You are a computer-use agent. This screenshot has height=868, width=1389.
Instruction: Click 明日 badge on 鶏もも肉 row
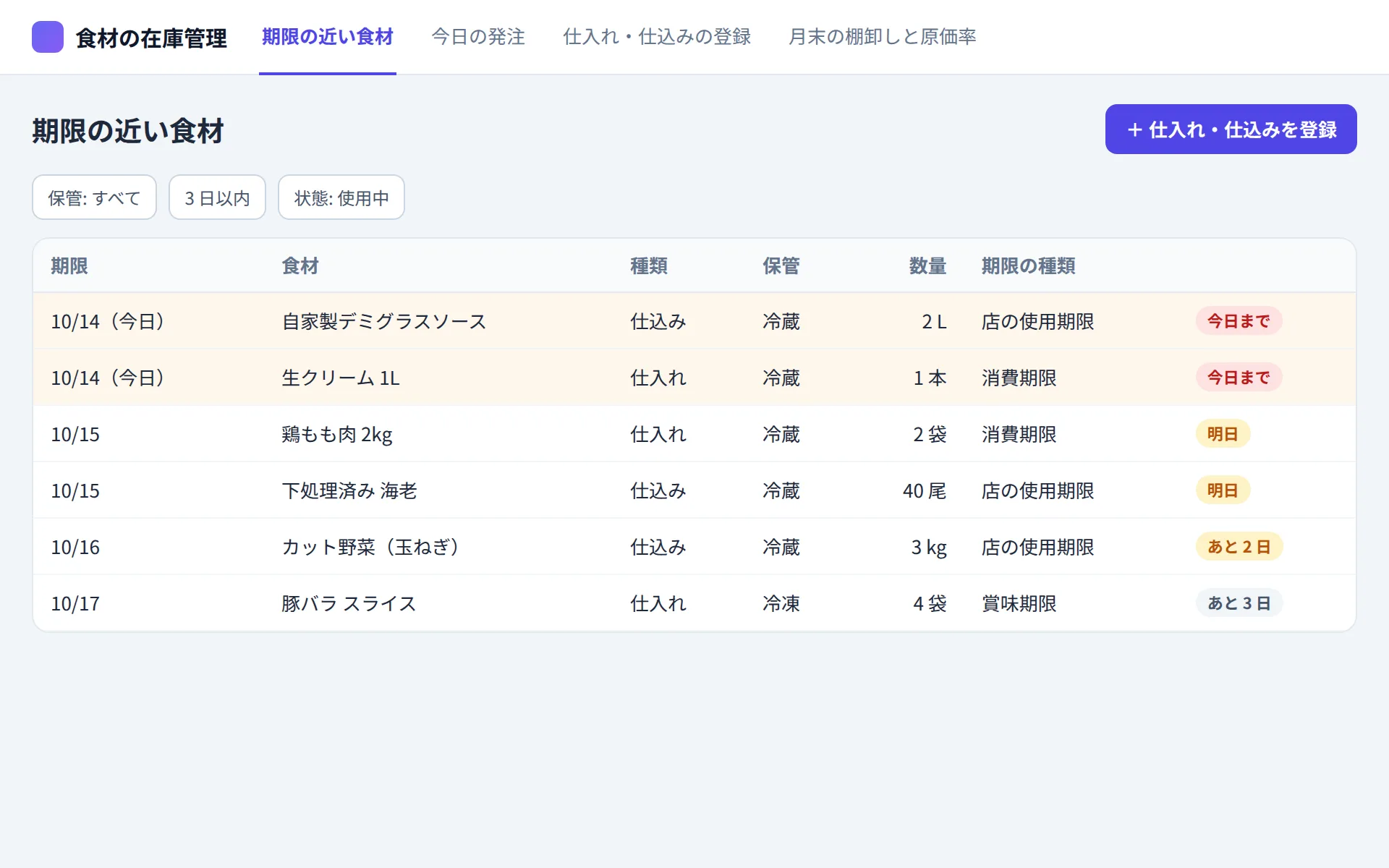click(x=1223, y=434)
